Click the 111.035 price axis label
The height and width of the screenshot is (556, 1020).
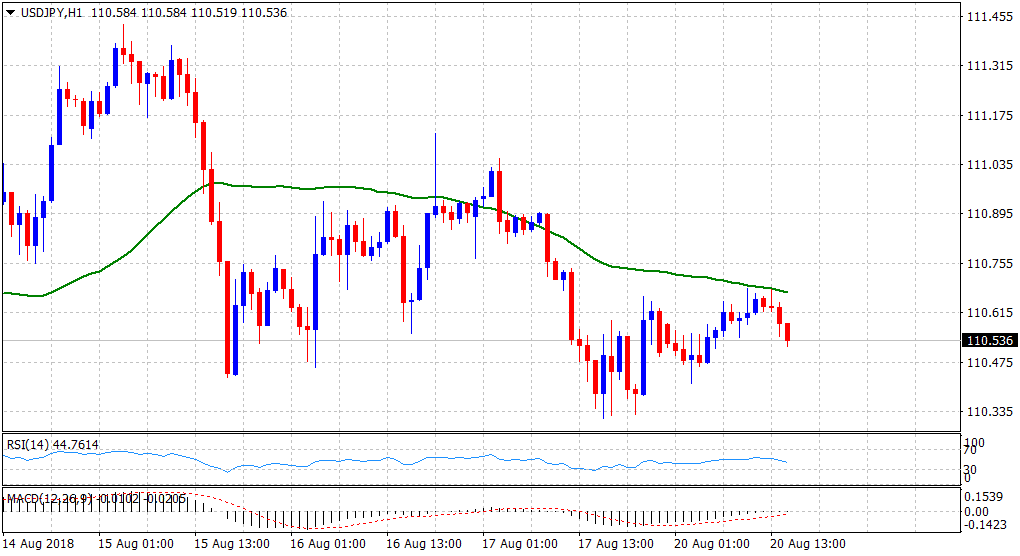(989, 165)
